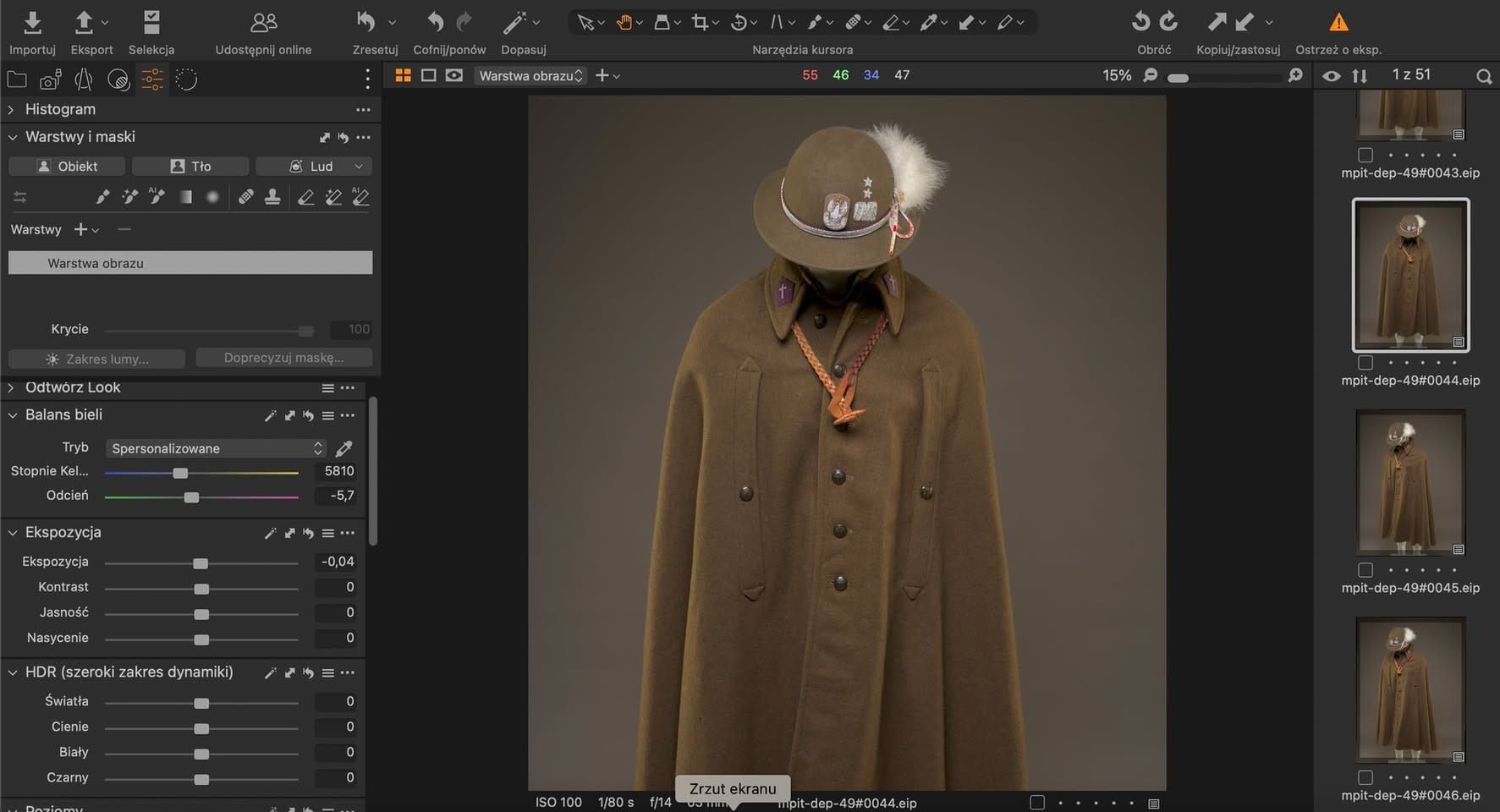Click the exposure warning triangle icon
The height and width of the screenshot is (812, 1500).
1338,23
